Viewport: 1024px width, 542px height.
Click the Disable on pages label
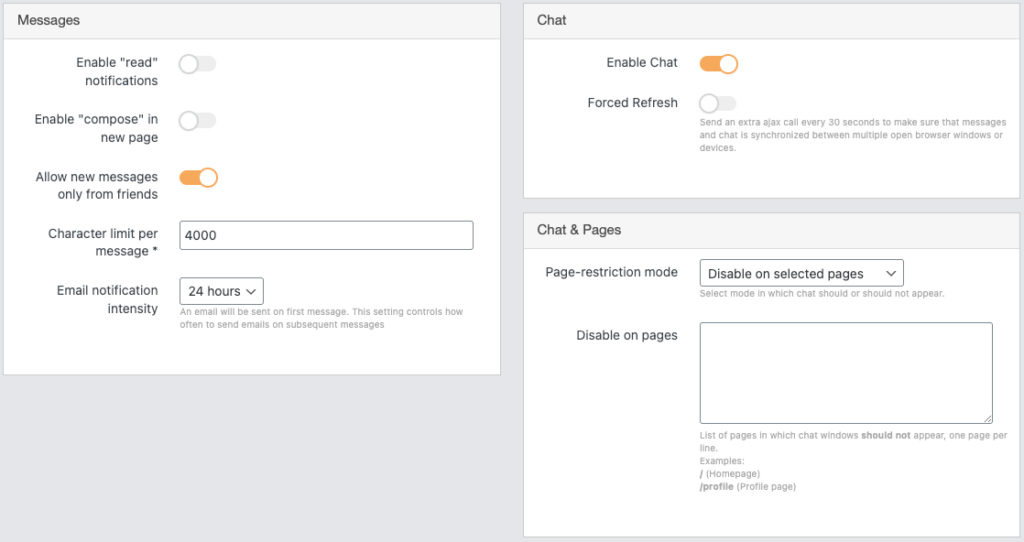[x=627, y=335]
